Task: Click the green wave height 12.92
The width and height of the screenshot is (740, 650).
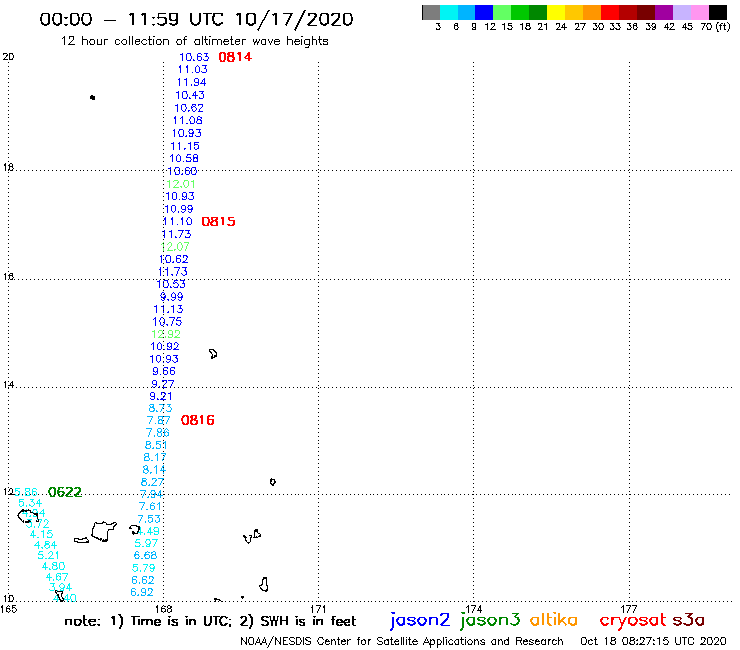Action: 166,334
